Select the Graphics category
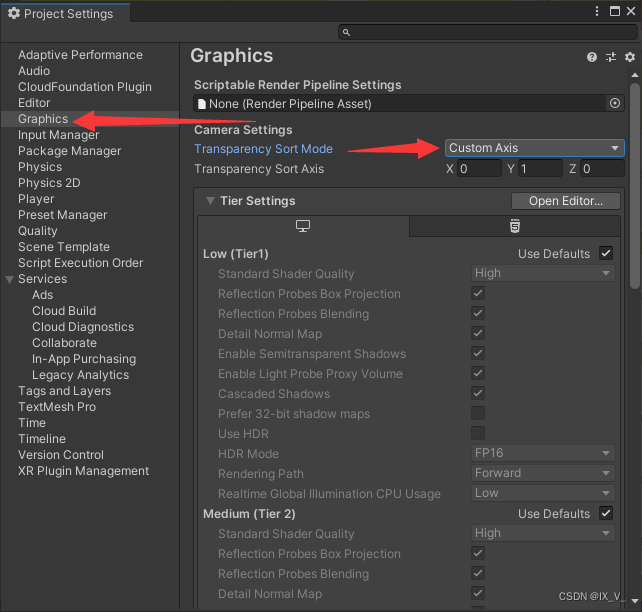This screenshot has width=642, height=612. point(43,119)
